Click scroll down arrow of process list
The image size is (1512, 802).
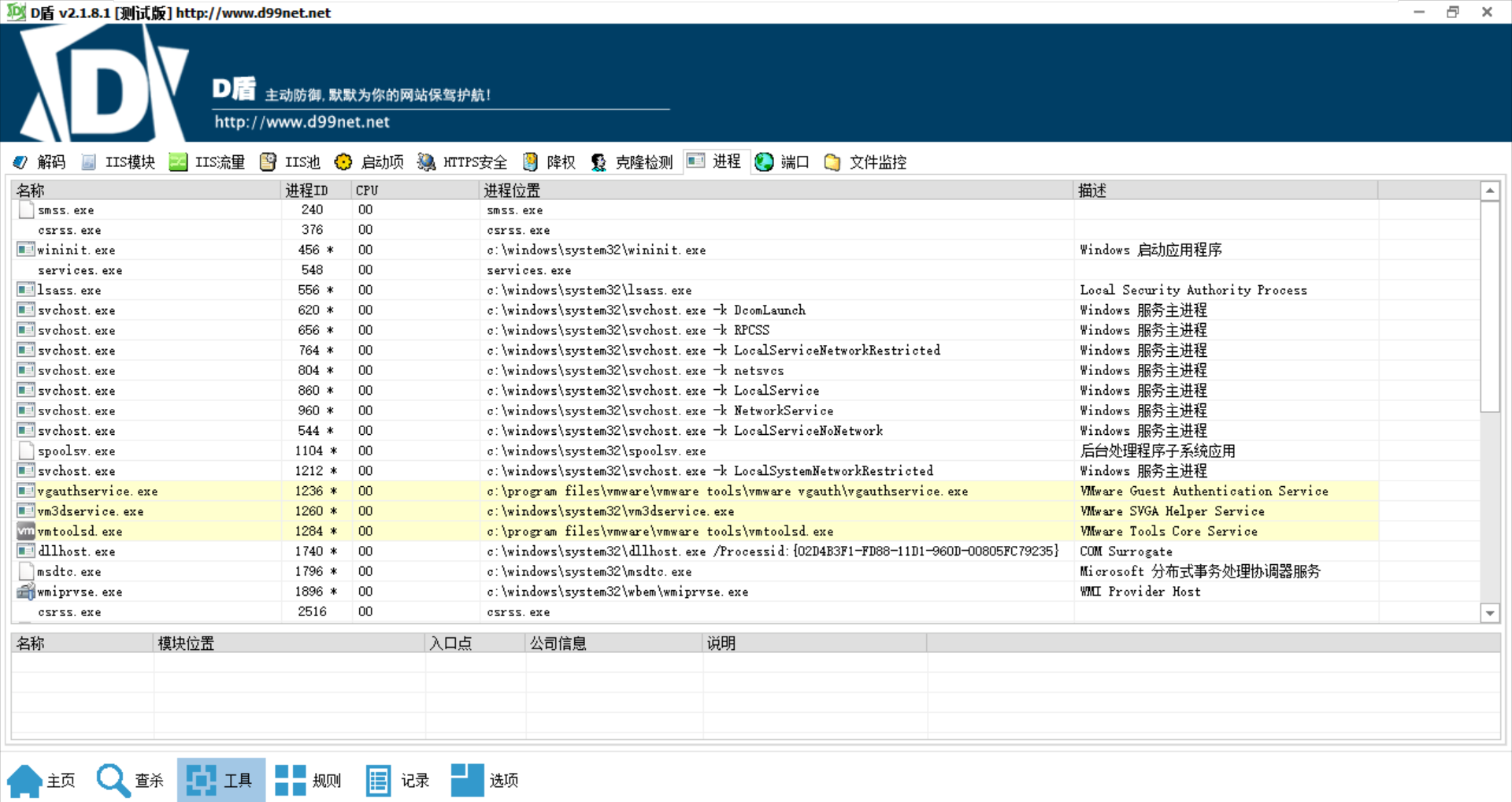coord(1490,613)
